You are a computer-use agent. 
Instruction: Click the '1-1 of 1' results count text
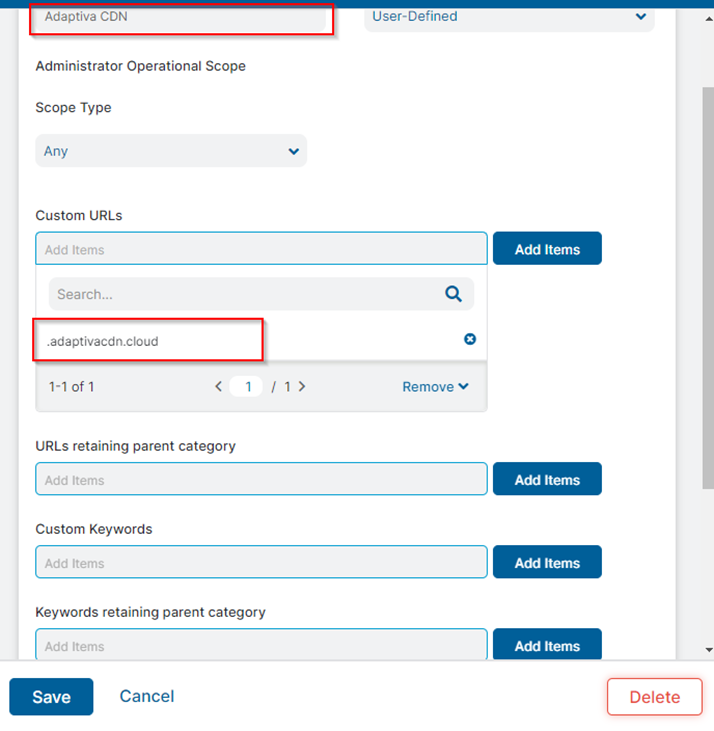[71, 386]
